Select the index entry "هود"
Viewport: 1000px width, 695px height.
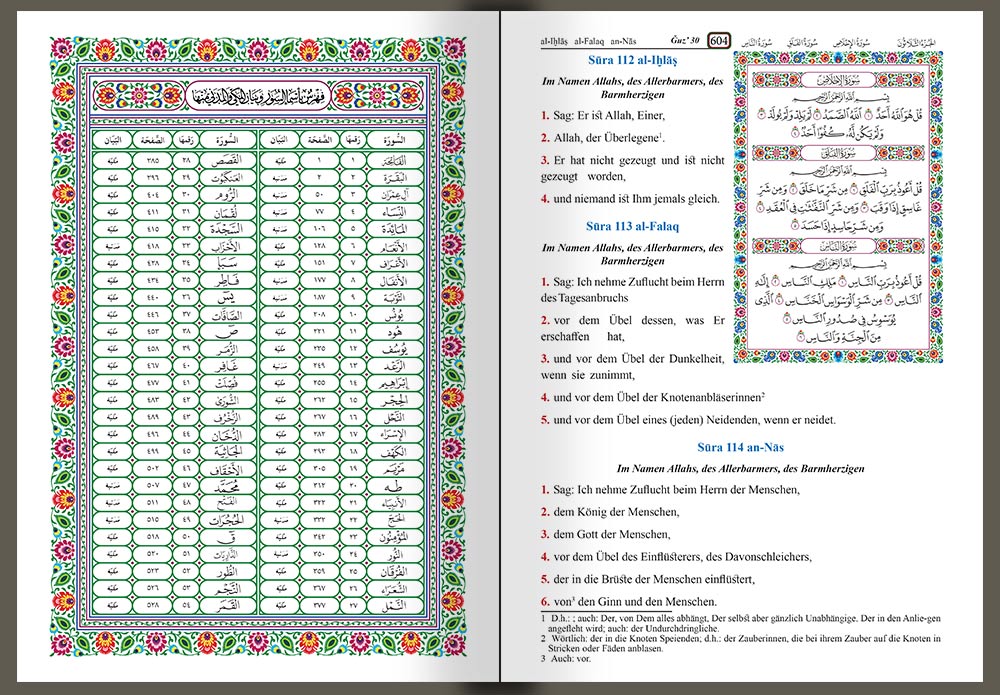point(396,332)
